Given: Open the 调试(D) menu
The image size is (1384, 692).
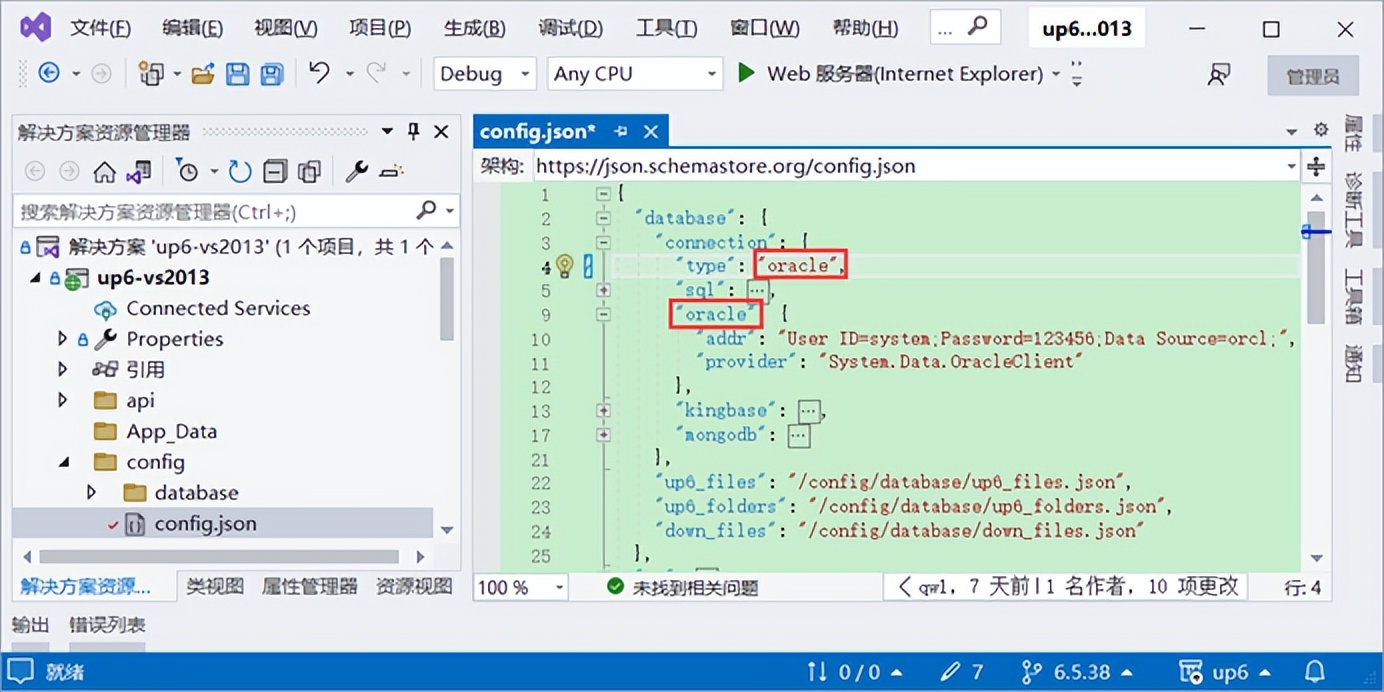Looking at the screenshot, I should pos(570,27).
